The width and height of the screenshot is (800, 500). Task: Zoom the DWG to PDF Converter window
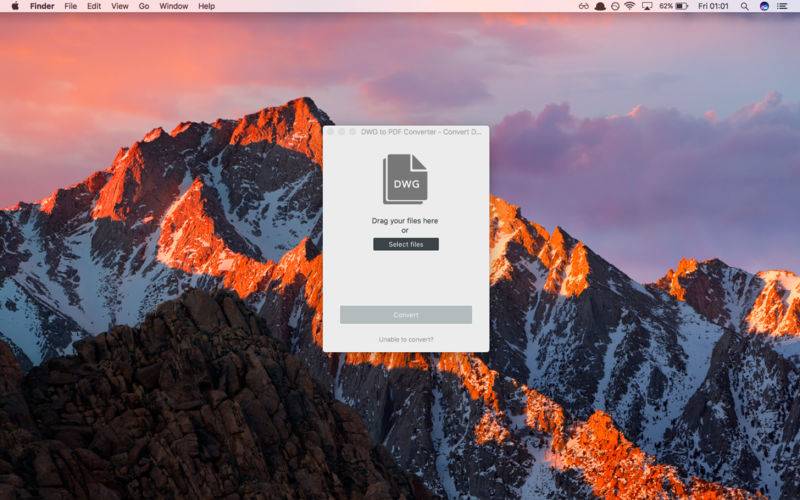[352, 132]
